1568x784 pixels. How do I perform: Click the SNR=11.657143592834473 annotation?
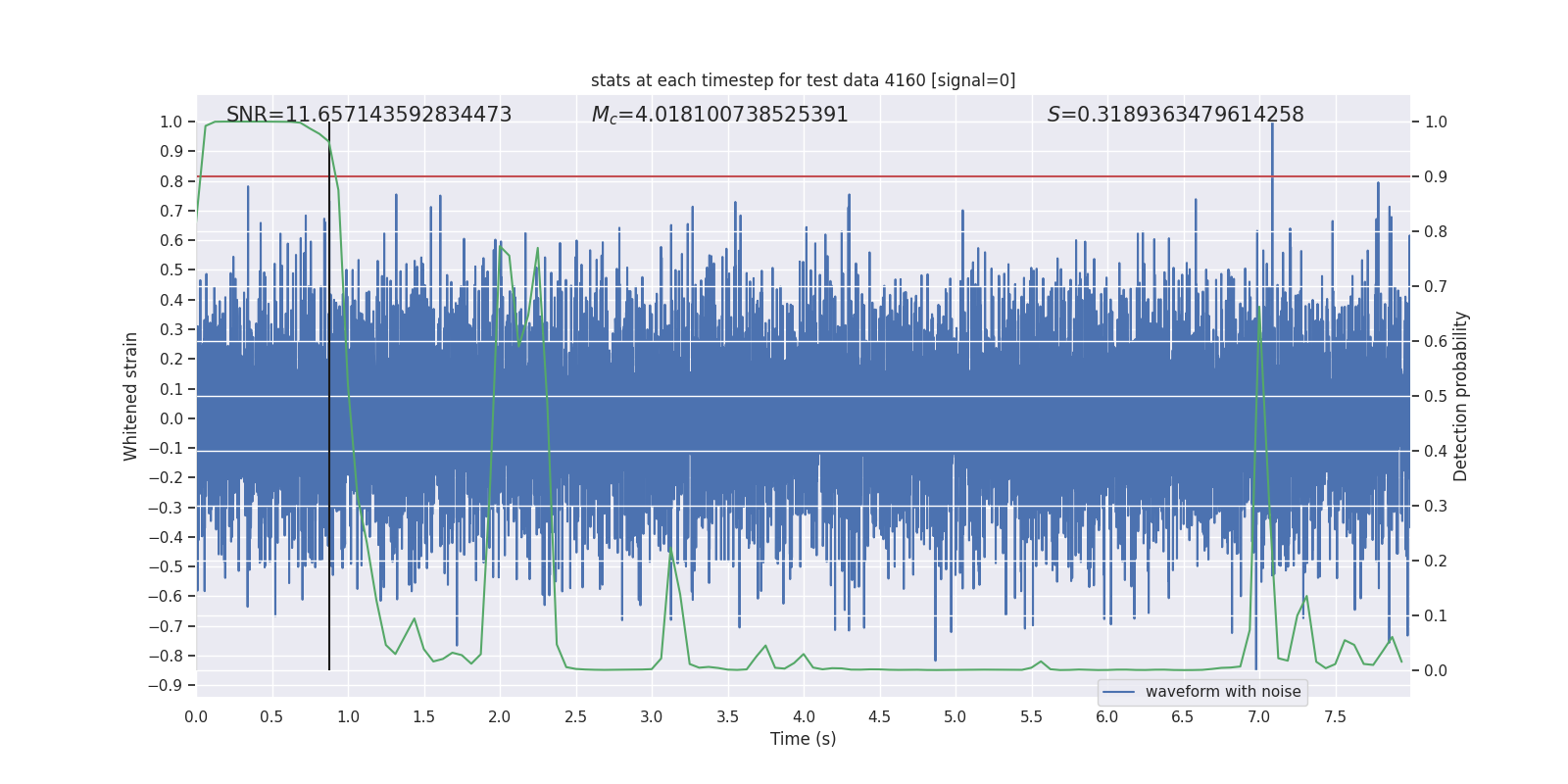(368, 115)
